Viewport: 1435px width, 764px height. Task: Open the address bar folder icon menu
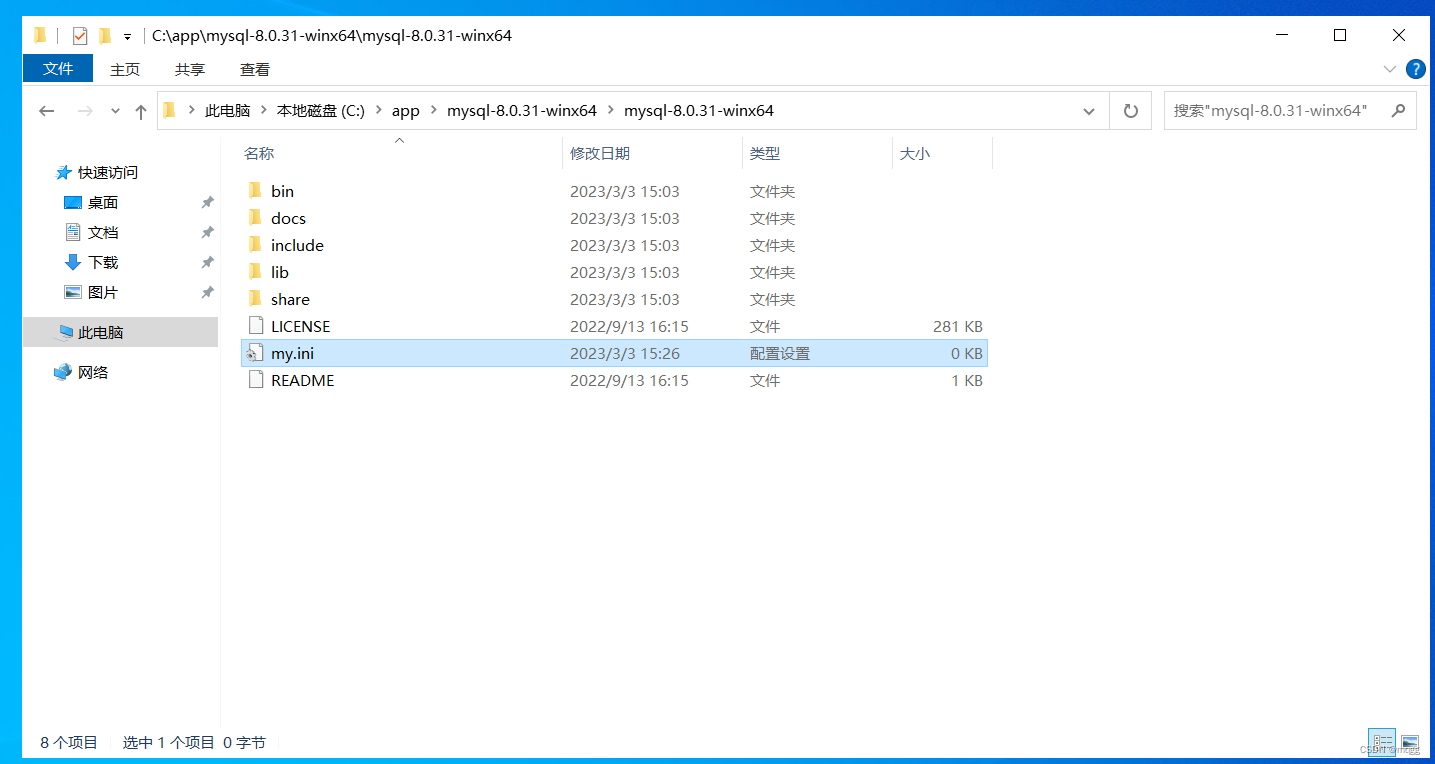[169, 110]
